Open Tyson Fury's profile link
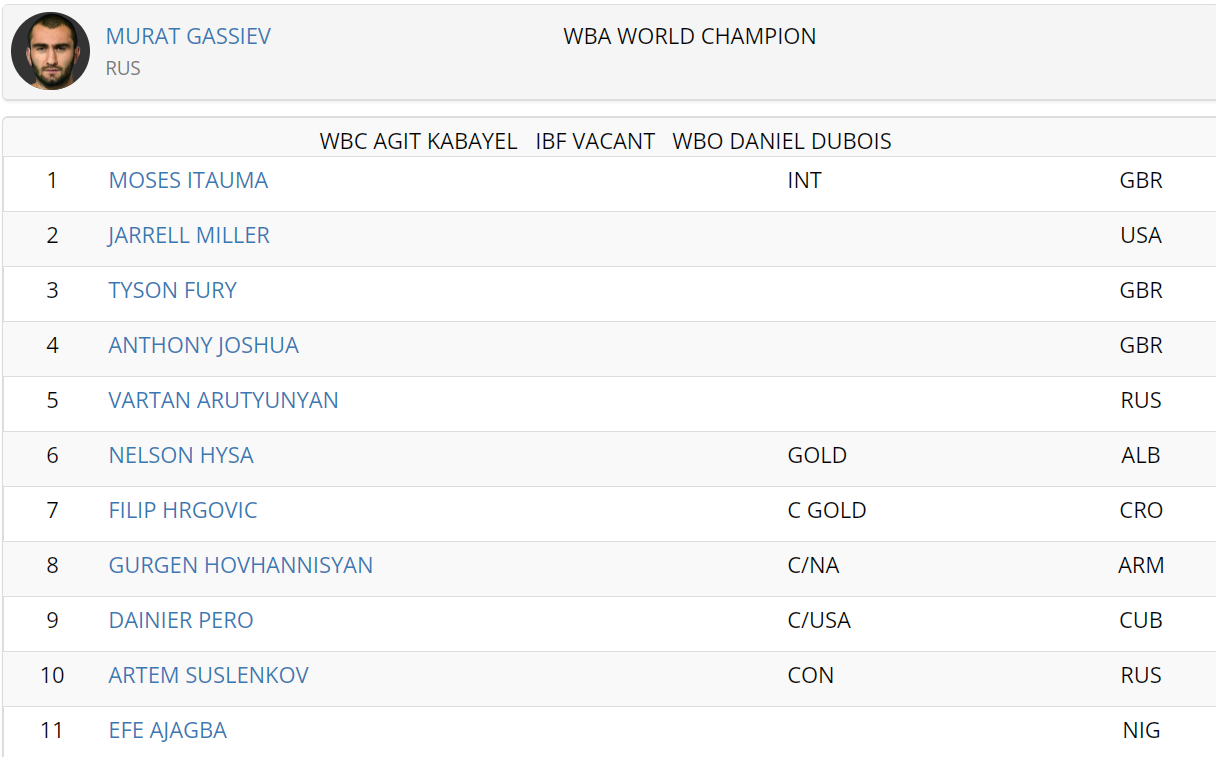This screenshot has width=1216, height=757. click(173, 290)
